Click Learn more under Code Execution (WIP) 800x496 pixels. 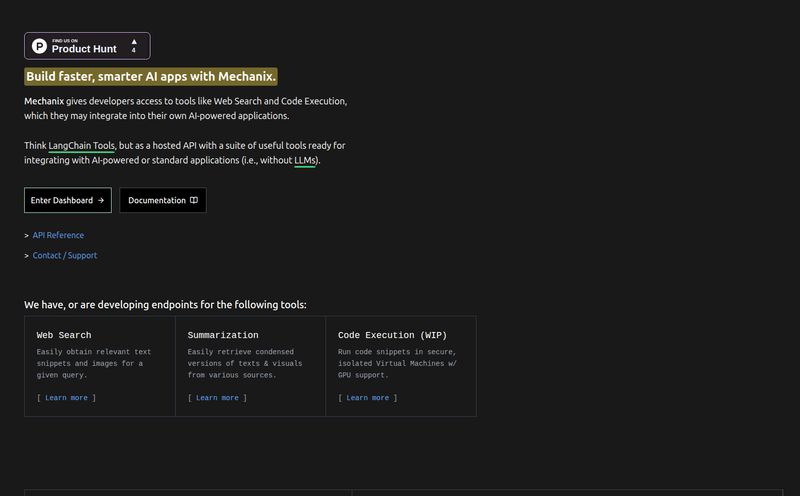368,398
